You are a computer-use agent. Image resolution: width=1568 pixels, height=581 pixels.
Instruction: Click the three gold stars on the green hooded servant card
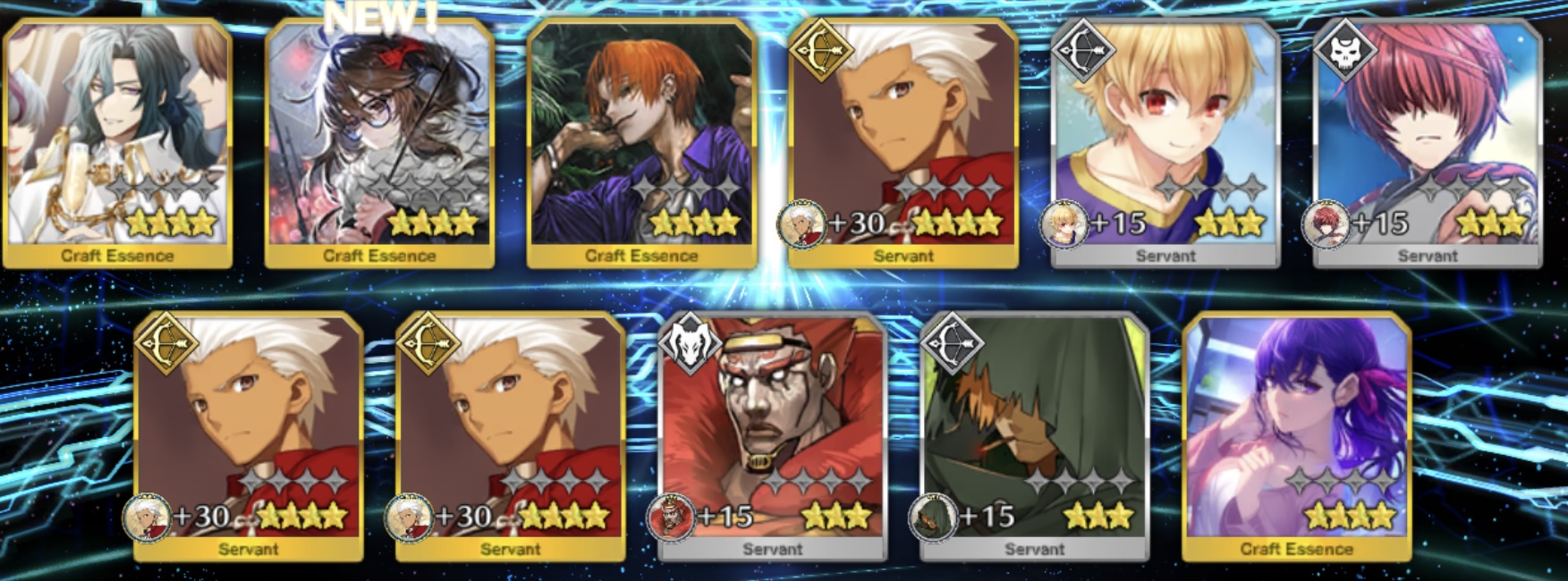tap(1098, 516)
